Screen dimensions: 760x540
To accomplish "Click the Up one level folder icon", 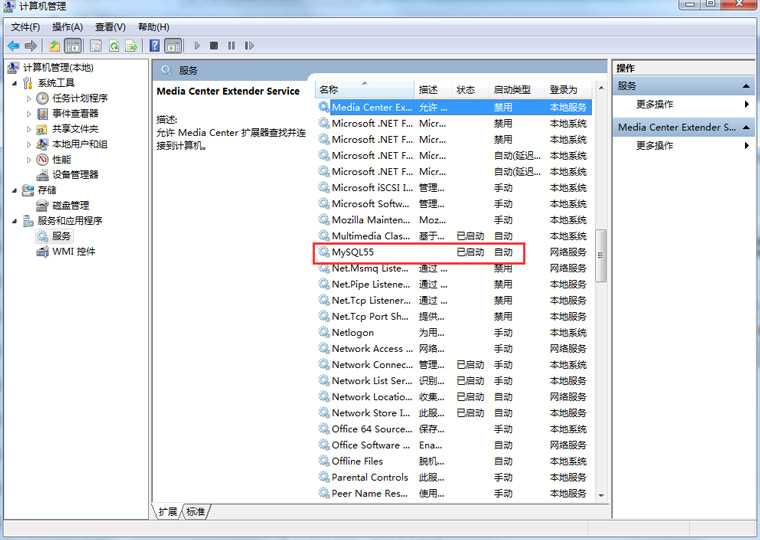I will tap(54, 46).
